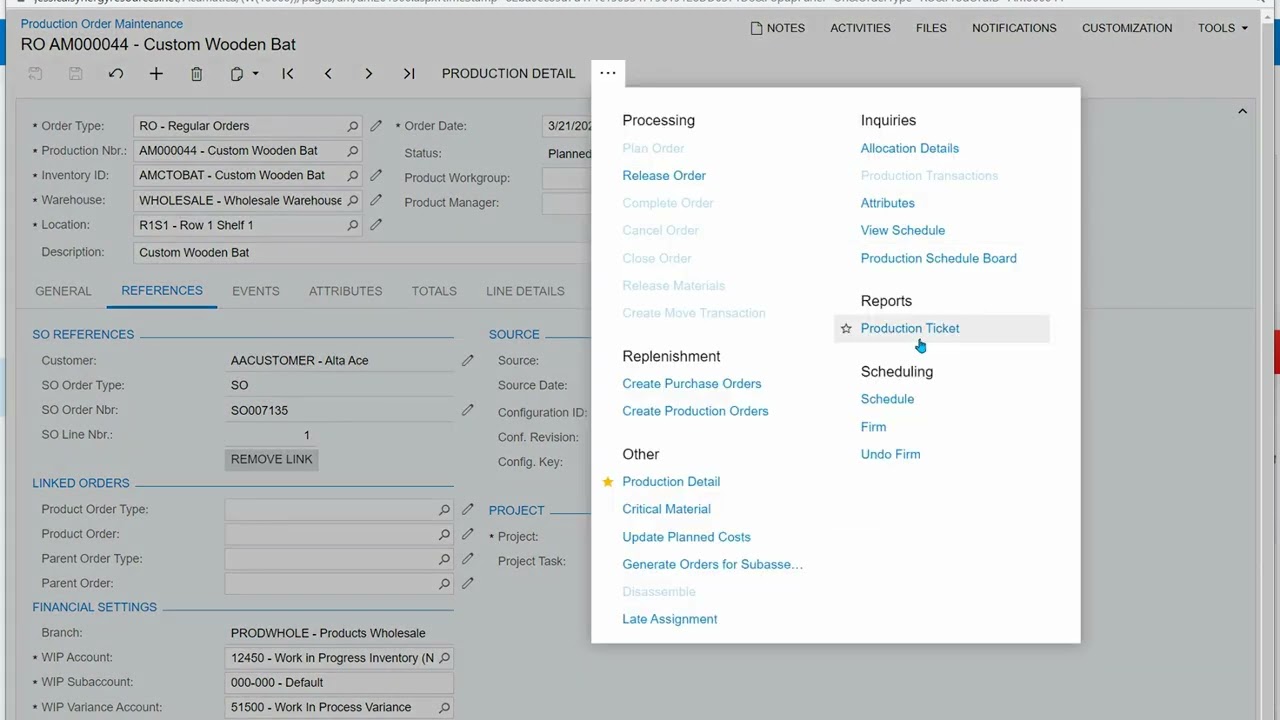Add a new record with the plus icon
1280x720 pixels.
pos(156,73)
